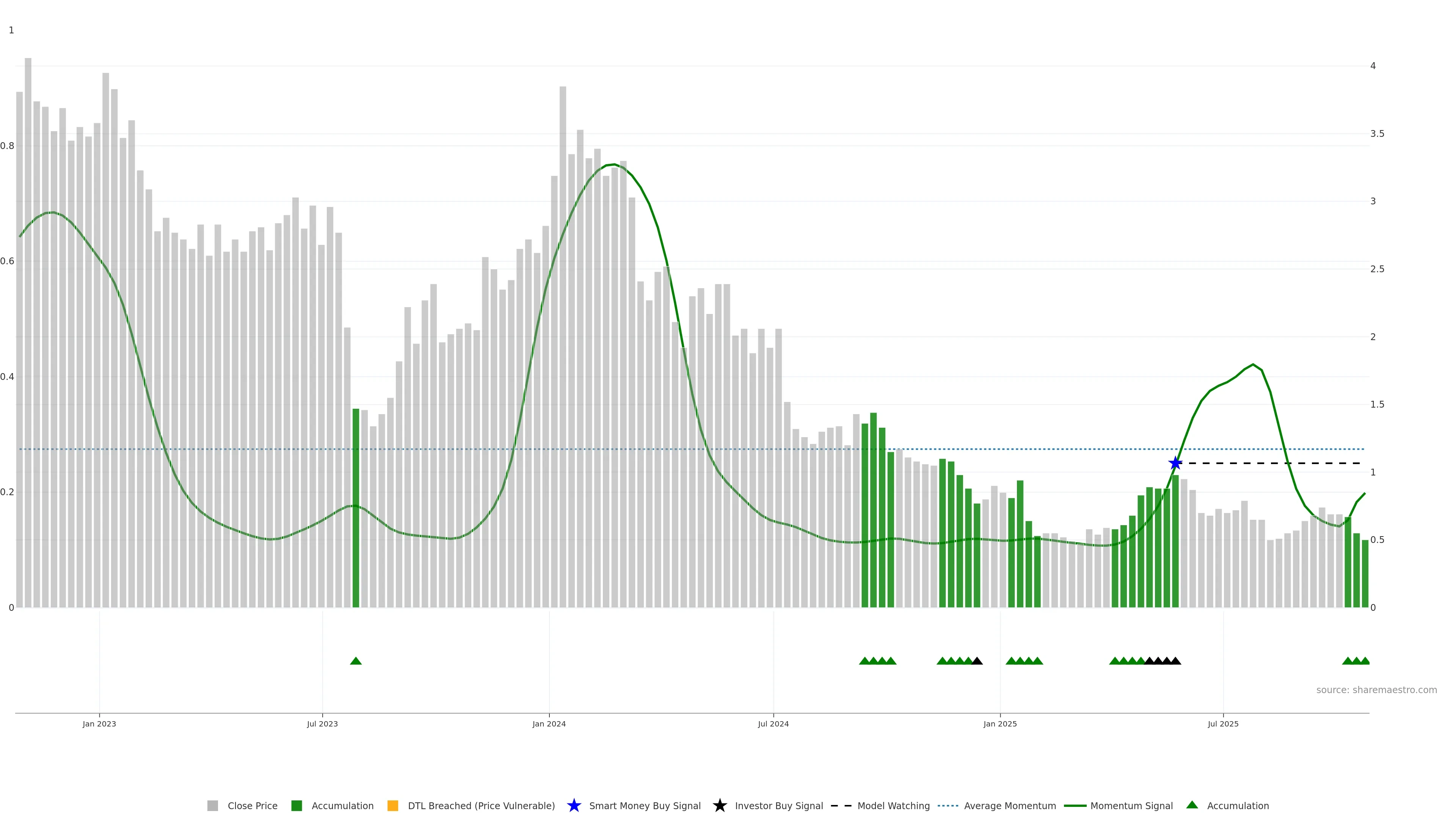Click the blue star icon in legend
This screenshot has height=819, width=1456.
574,805
